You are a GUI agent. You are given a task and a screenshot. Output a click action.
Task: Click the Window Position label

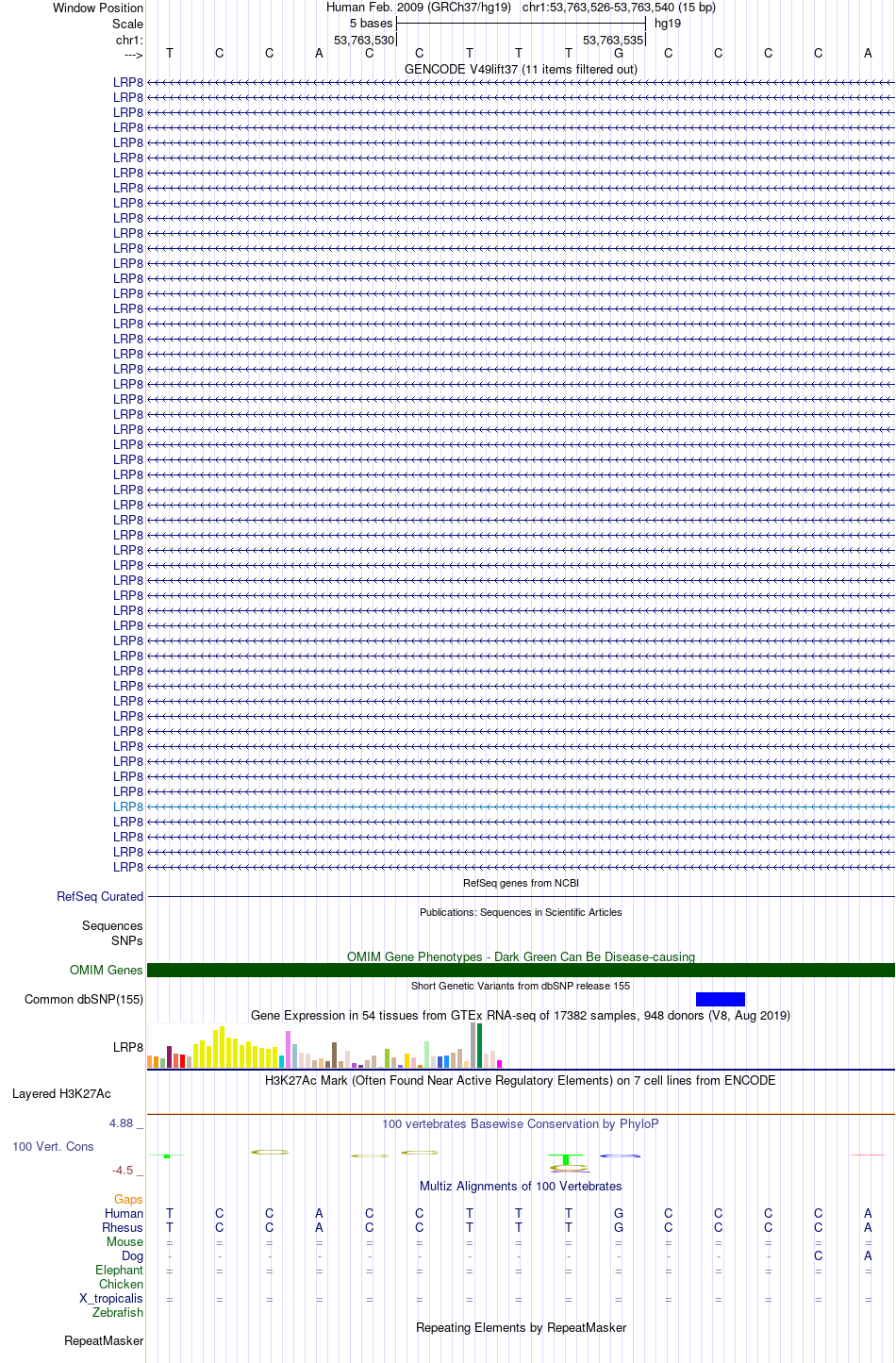pos(98,8)
